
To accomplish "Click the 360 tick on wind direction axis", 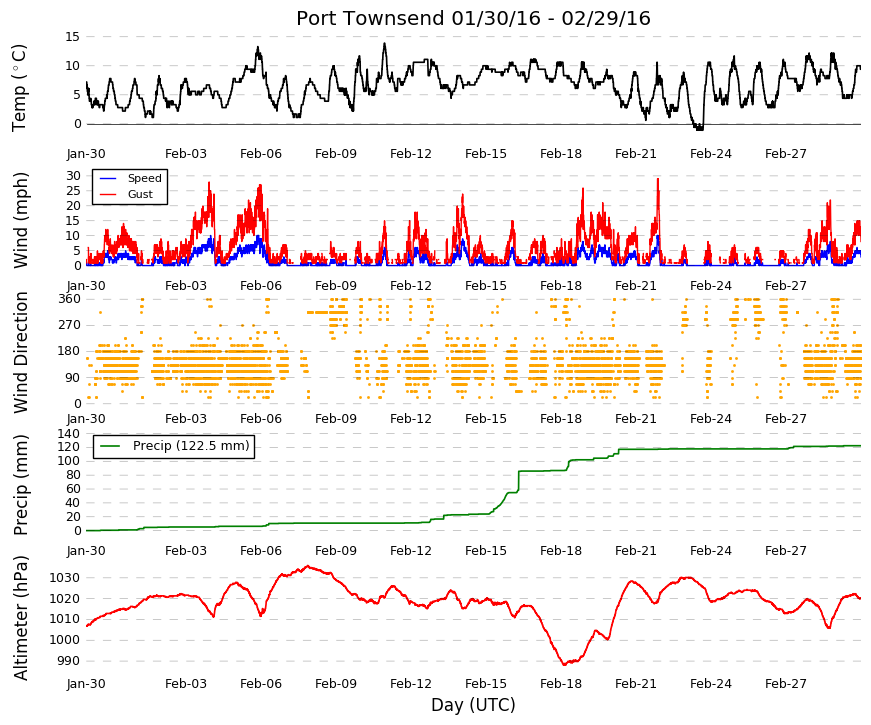I will point(70,299).
